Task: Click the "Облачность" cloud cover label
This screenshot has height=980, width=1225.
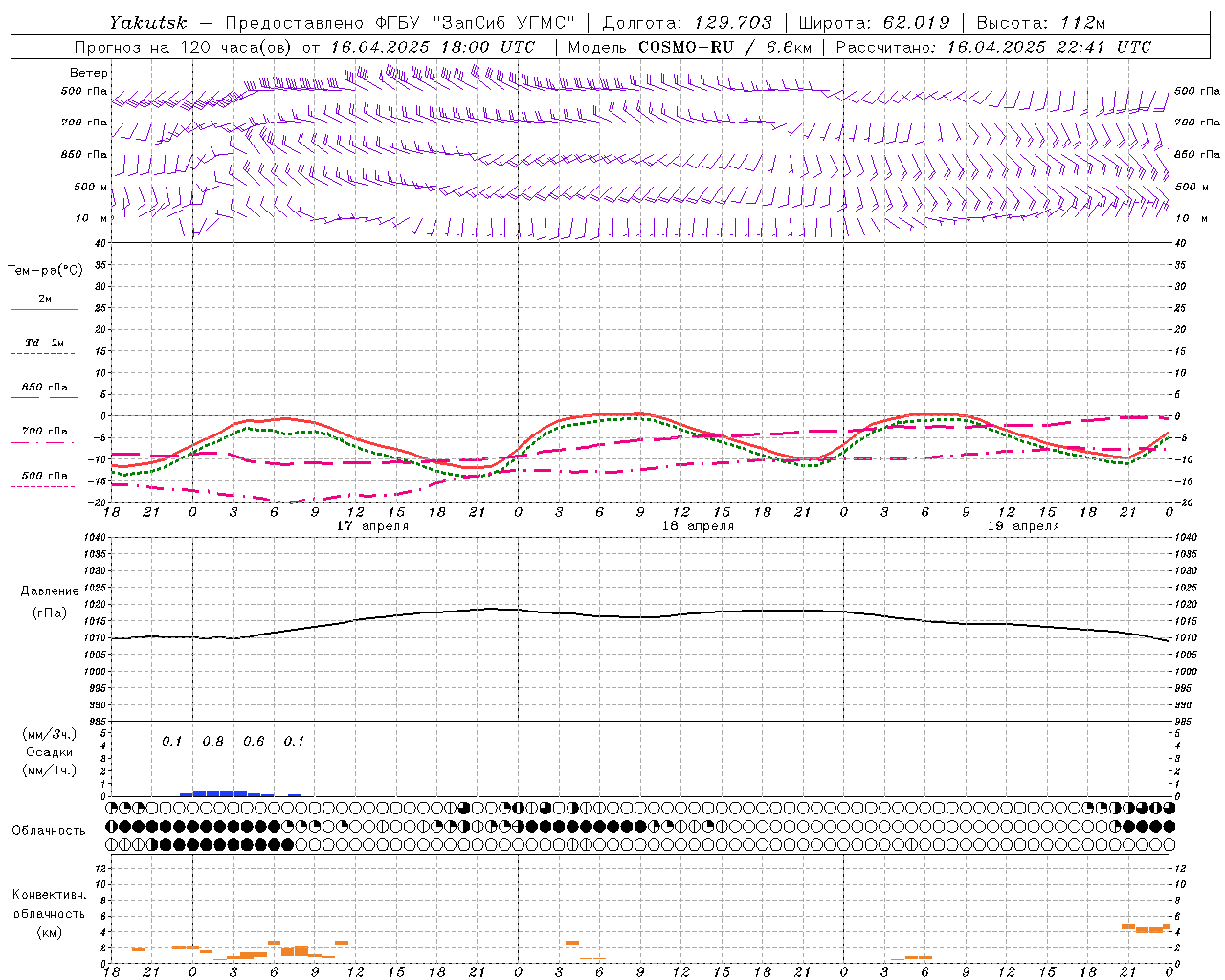Action: [x=49, y=830]
